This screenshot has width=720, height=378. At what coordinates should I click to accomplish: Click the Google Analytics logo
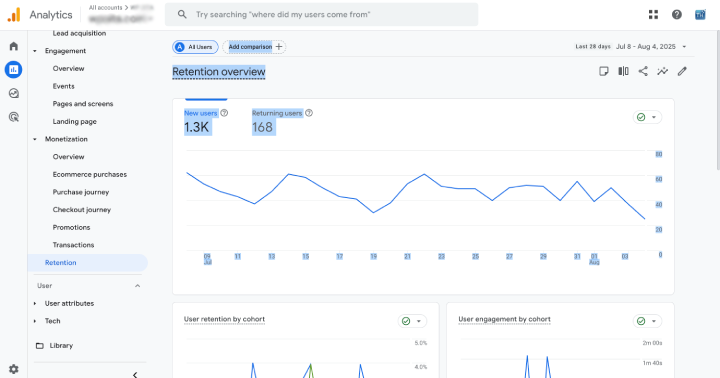point(14,15)
